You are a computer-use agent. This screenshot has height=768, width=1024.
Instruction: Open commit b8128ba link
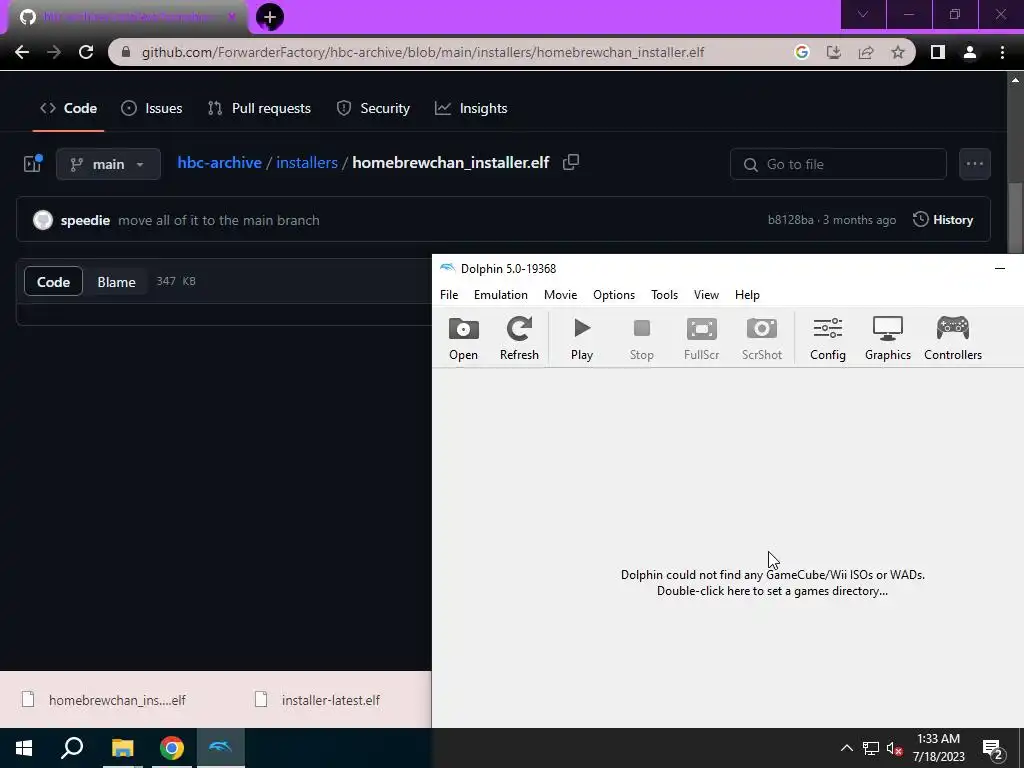(790, 220)
